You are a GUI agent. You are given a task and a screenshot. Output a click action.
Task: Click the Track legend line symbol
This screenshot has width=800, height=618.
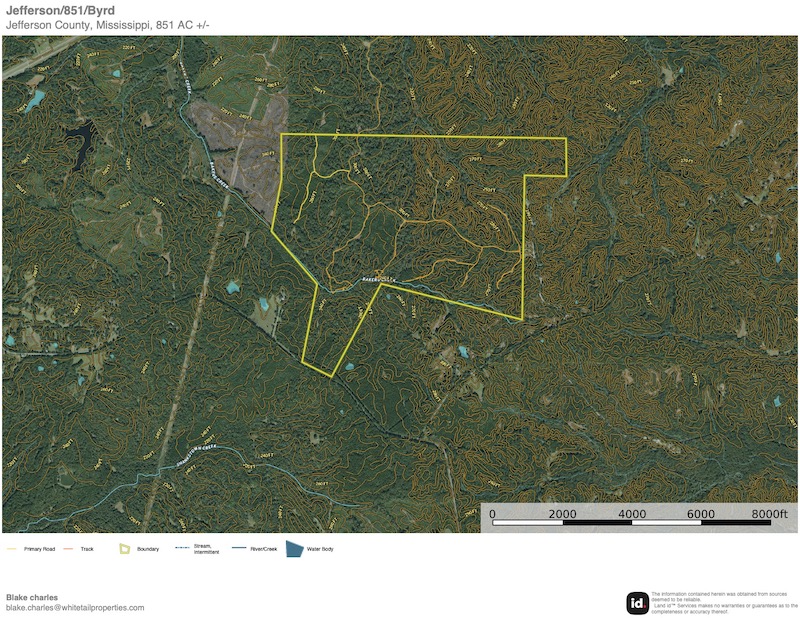tap(70, 549)
